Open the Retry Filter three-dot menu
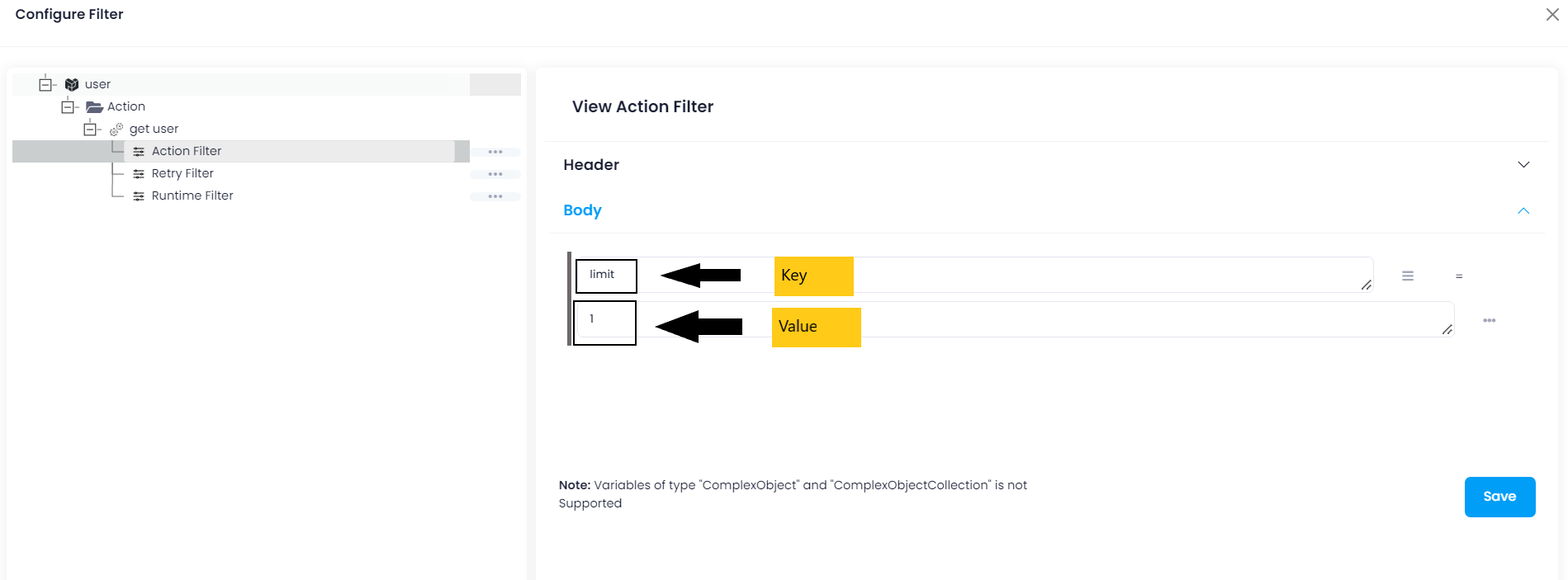 tap(495, 174)
